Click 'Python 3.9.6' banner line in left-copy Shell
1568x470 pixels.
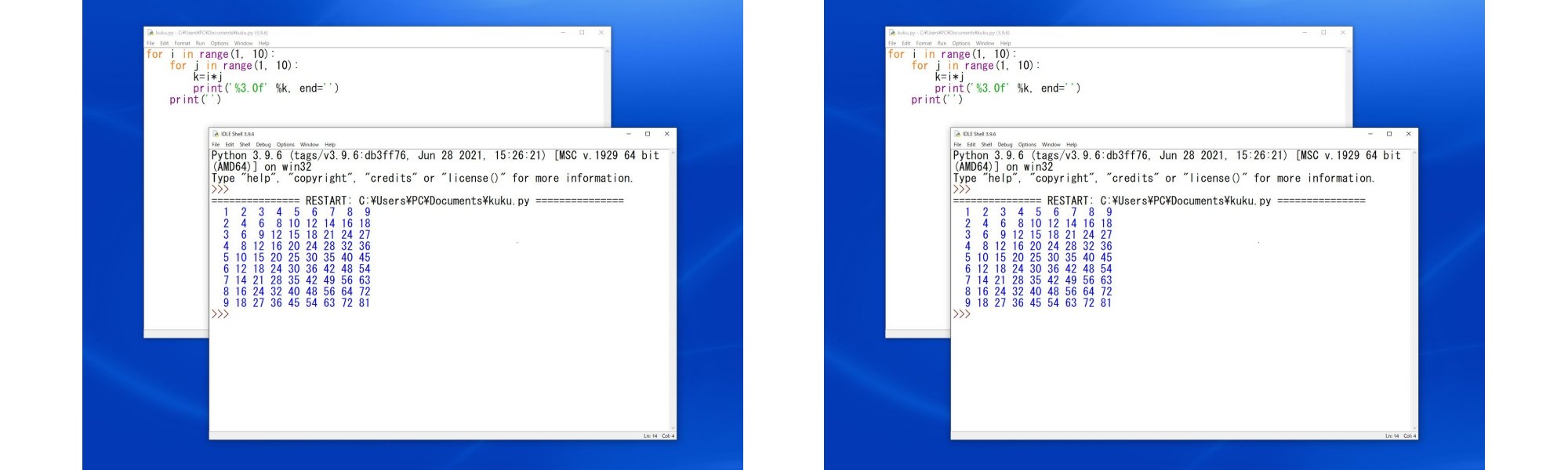tap(436, 156)
